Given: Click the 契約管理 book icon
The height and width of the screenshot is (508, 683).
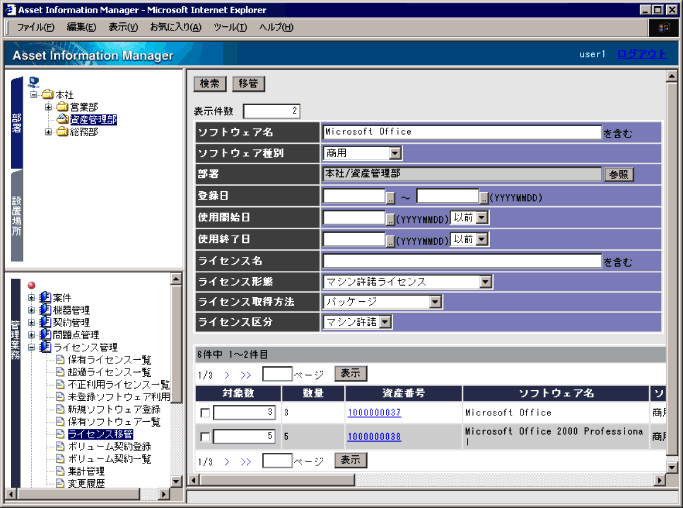Looking at the screenshot, I should click(x=45, y=322).
